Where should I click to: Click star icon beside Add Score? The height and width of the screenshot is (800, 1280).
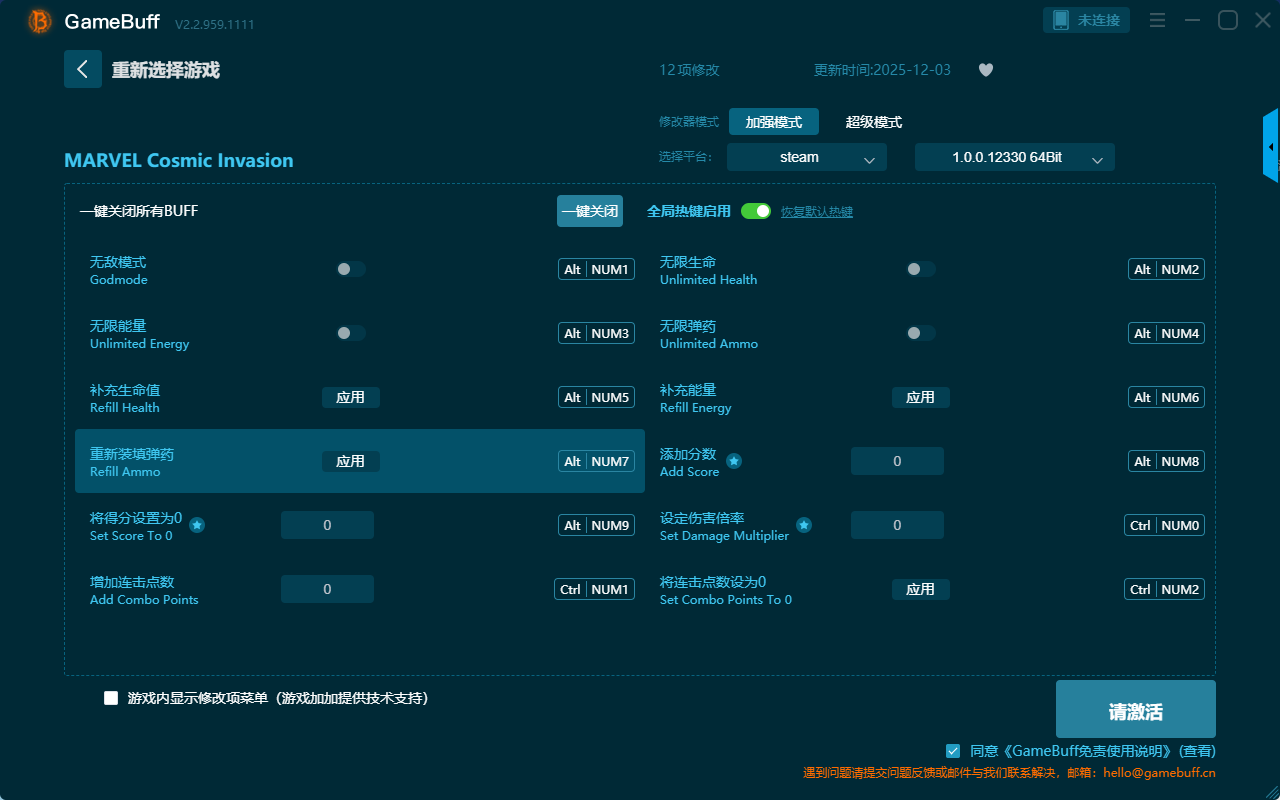click(x=734, y=461)
